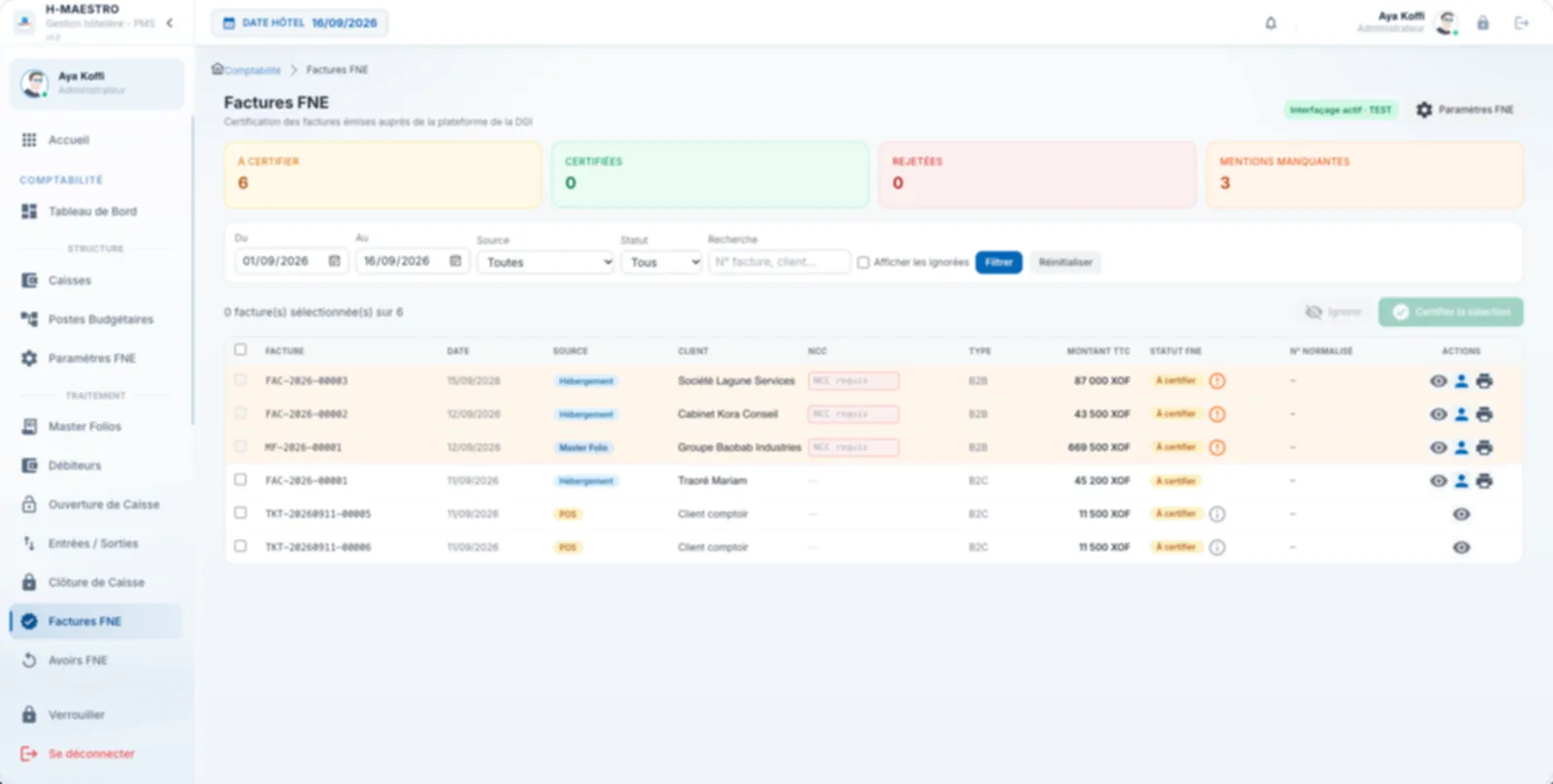Viewport: 1553px width, 784px height.
Task: Click Comptabilité home breadcrumb
Action: (x=247, y=70)
